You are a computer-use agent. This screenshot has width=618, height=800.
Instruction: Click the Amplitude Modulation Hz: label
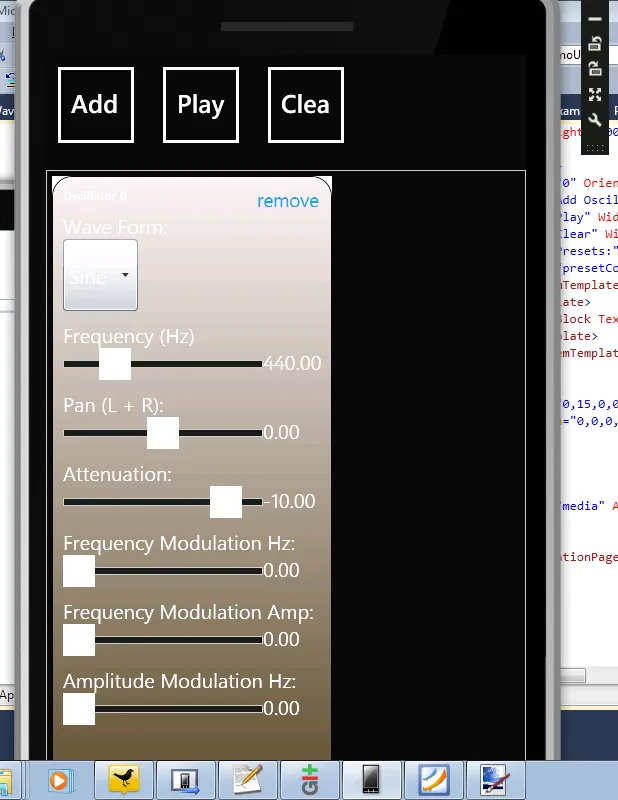180,681
